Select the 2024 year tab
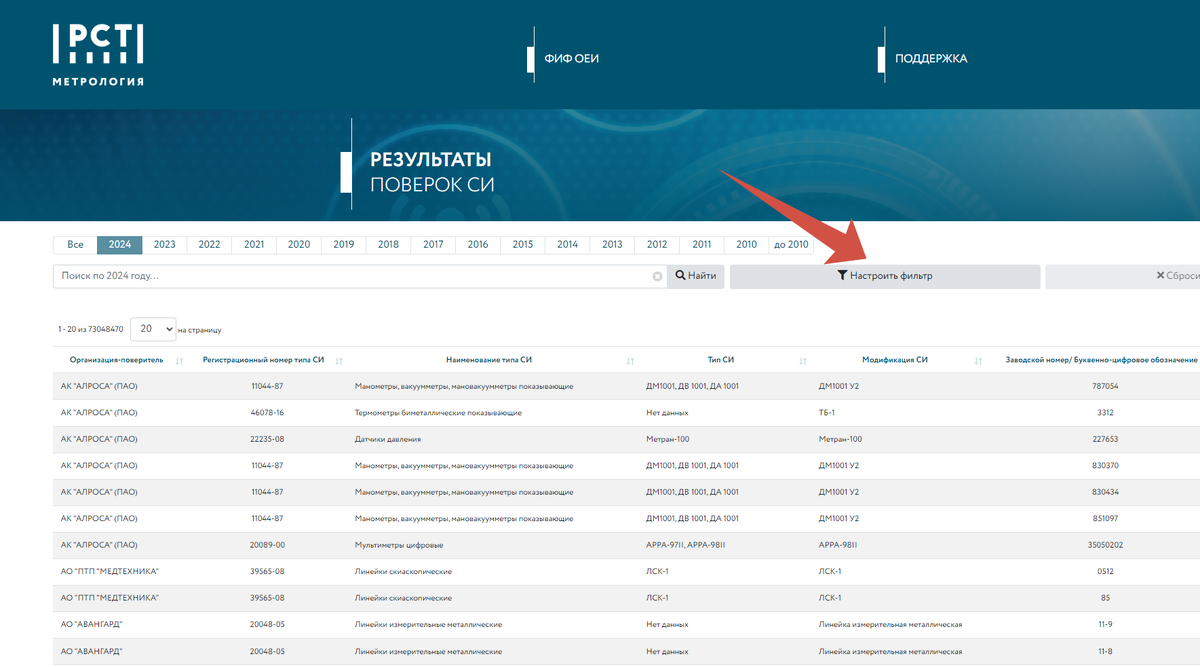This screenshot has height=667, width=1200. [120, 245]
